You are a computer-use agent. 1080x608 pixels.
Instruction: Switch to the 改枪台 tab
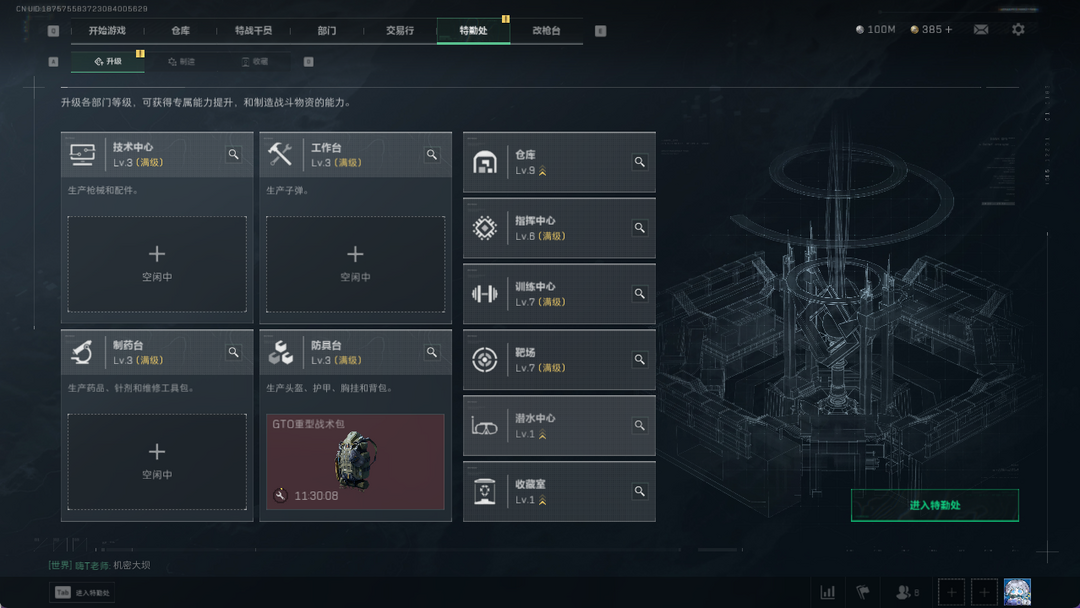click(x=546, y=30)
